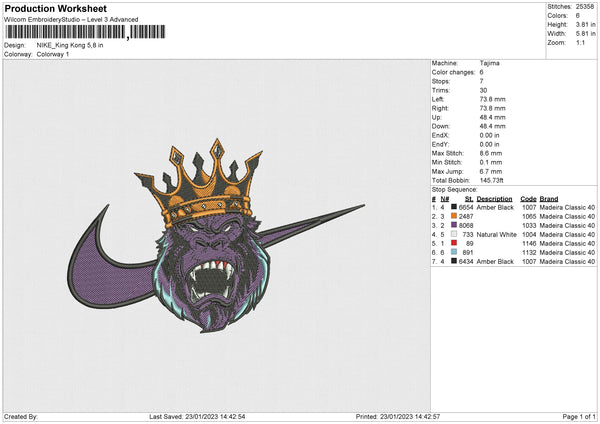Click 'Wilcom EmbroideryStudio – Level 3 Advanced' text
The image size is (600, 424).
[71, 20]
